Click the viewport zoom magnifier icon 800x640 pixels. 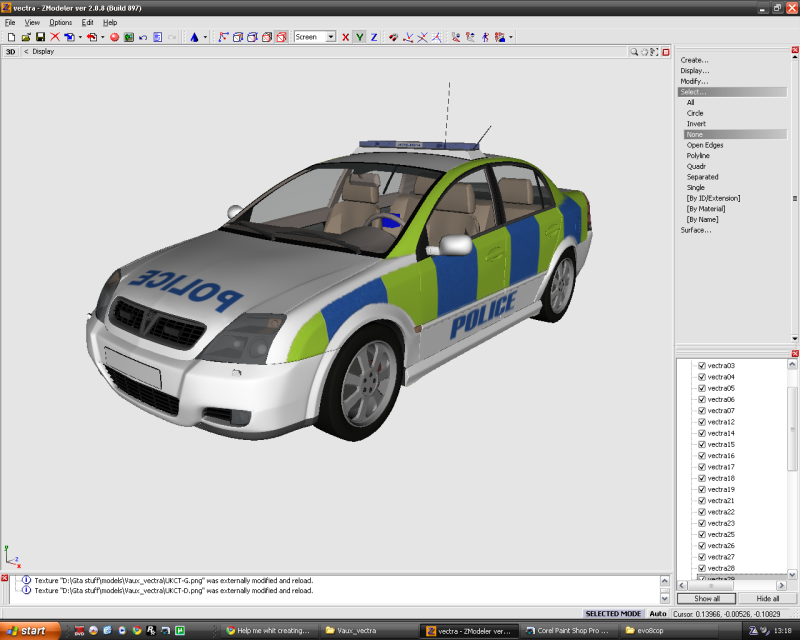pos(634,52)
